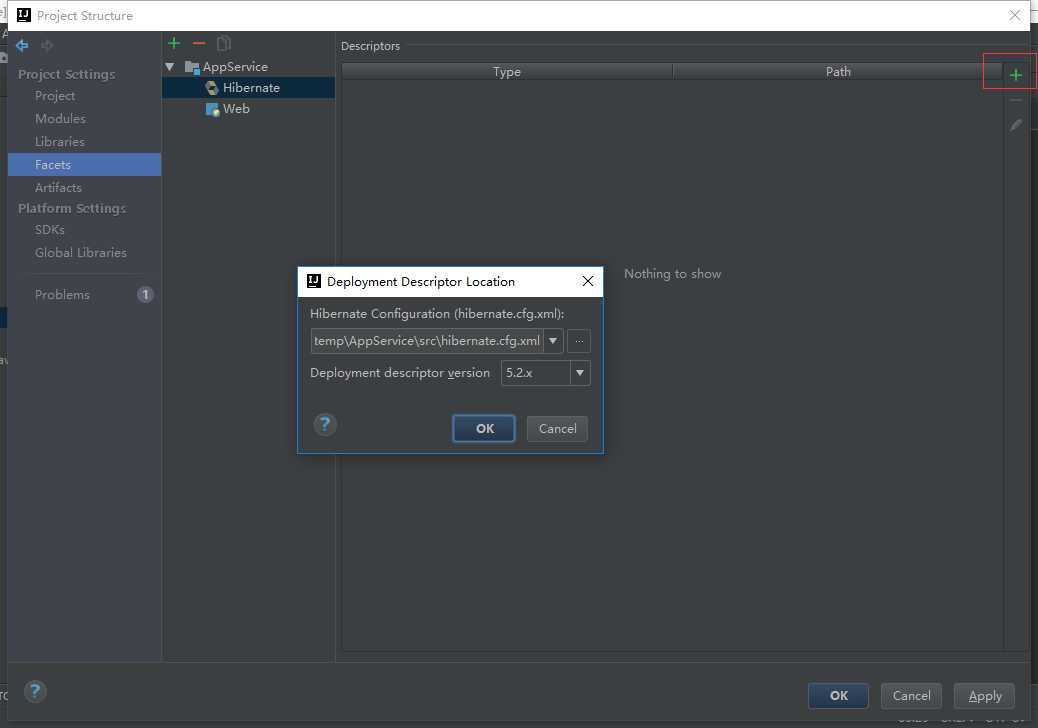Screen dimensions: 1038x728
Task: Click the remove descriptor minus icon
Action: pos(1015,100)
